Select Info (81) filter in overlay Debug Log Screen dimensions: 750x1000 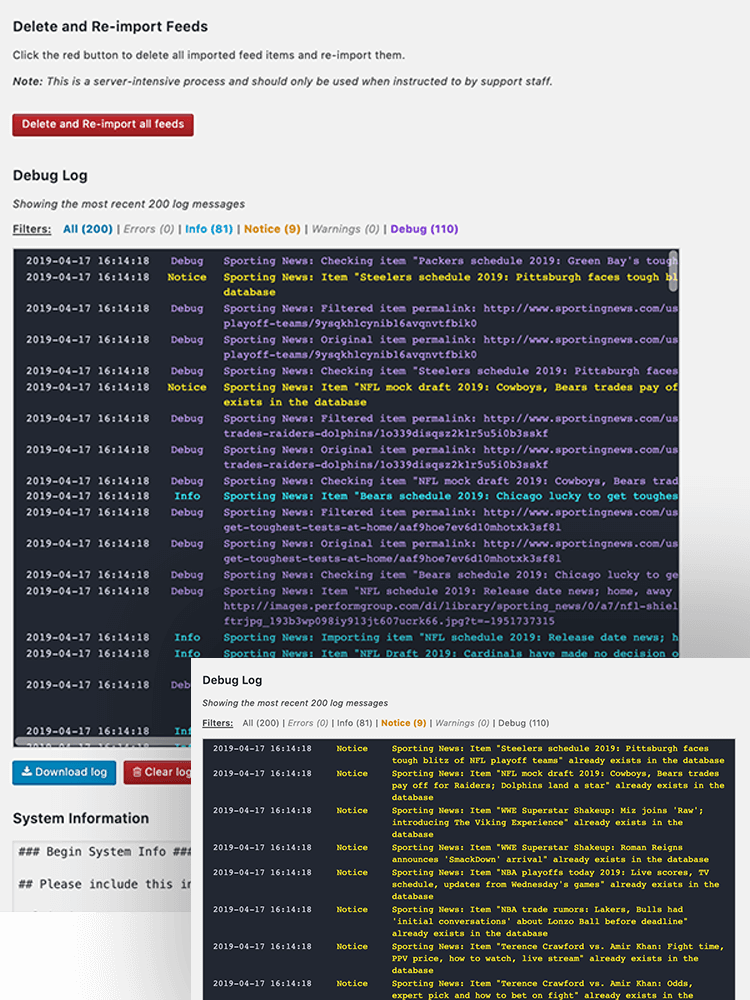click(355, 723)
